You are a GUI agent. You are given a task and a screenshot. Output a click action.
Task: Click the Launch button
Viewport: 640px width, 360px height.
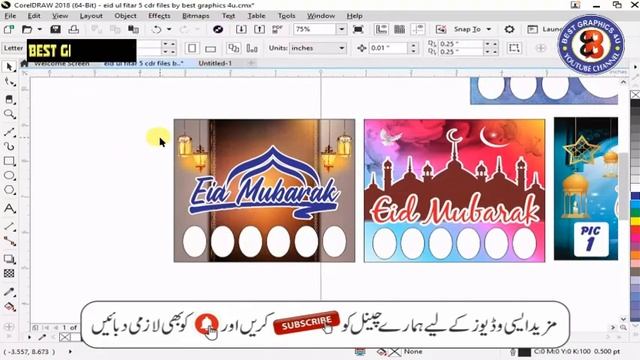(546, 29)
